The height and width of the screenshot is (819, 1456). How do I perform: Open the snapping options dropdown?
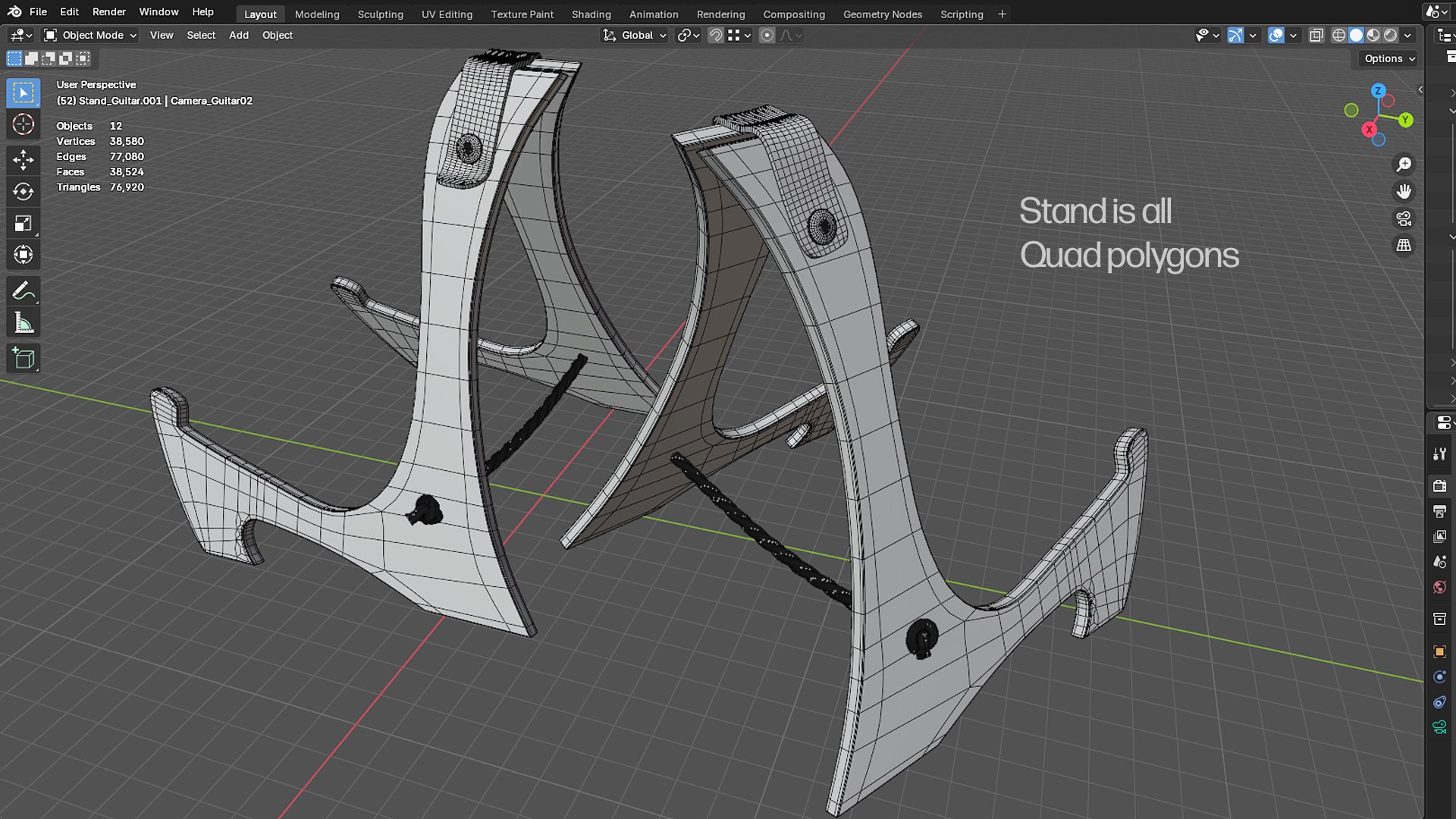[x=739, y=35]
